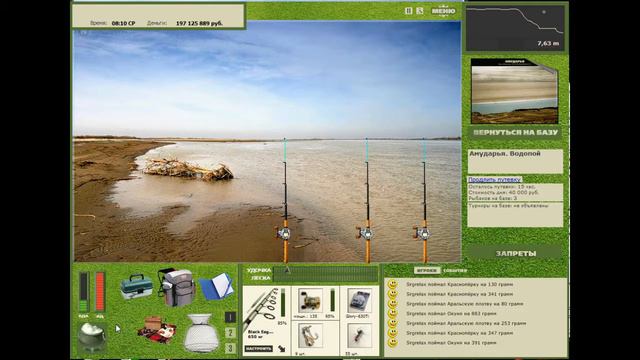Click message 'Красноперку на 130 грамм'
Viewport: 640px width, 360px height.
coord(460,284)
